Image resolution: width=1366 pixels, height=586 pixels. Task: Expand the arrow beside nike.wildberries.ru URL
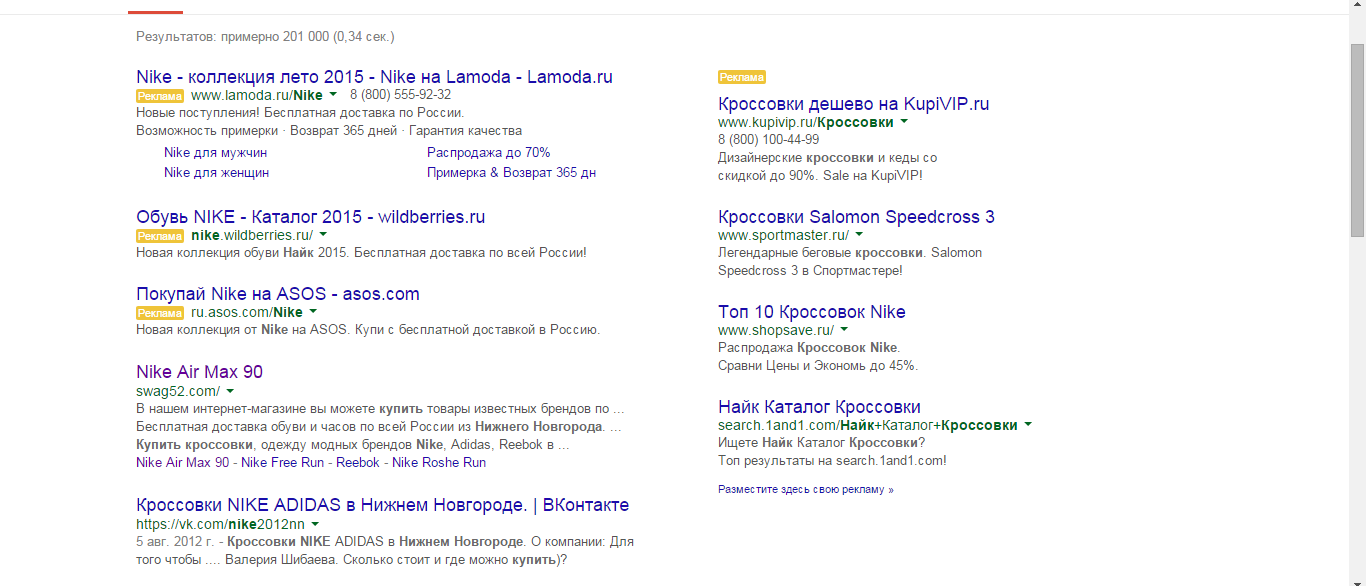(x=323, y=235)
